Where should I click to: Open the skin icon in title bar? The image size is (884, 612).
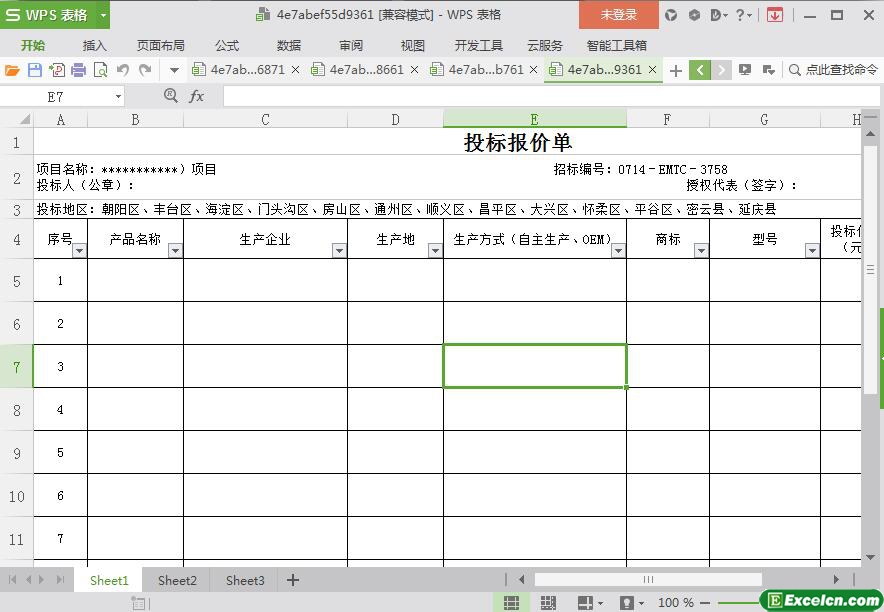coord(671,15)
